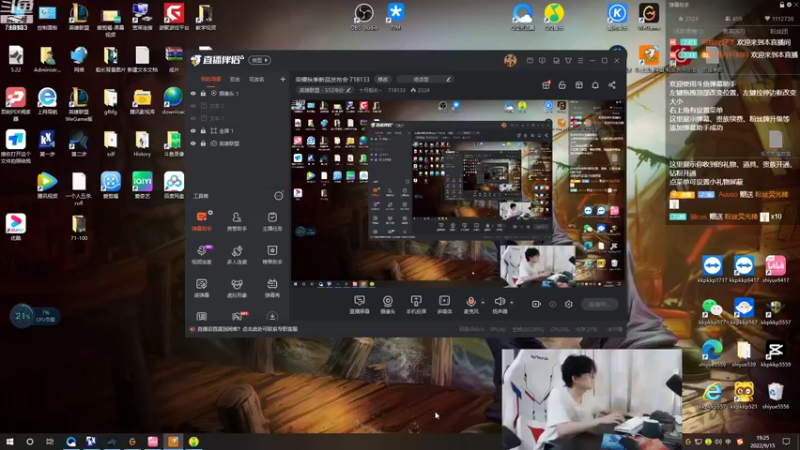This screenshot has width=800, height=450.
Task: Open the 多人连麦 multi-person co-stream tool
Action: (x=237, y=254)
